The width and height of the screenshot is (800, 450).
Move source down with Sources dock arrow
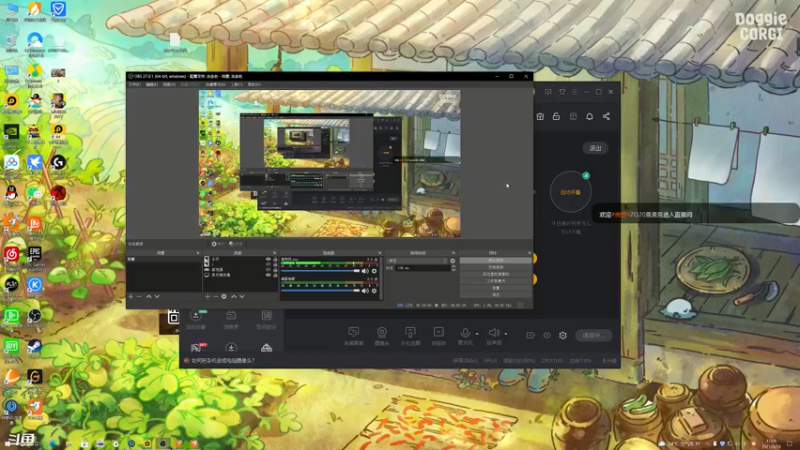242,296
